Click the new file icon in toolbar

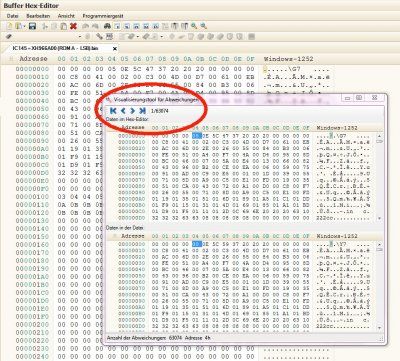click(10, 26)
